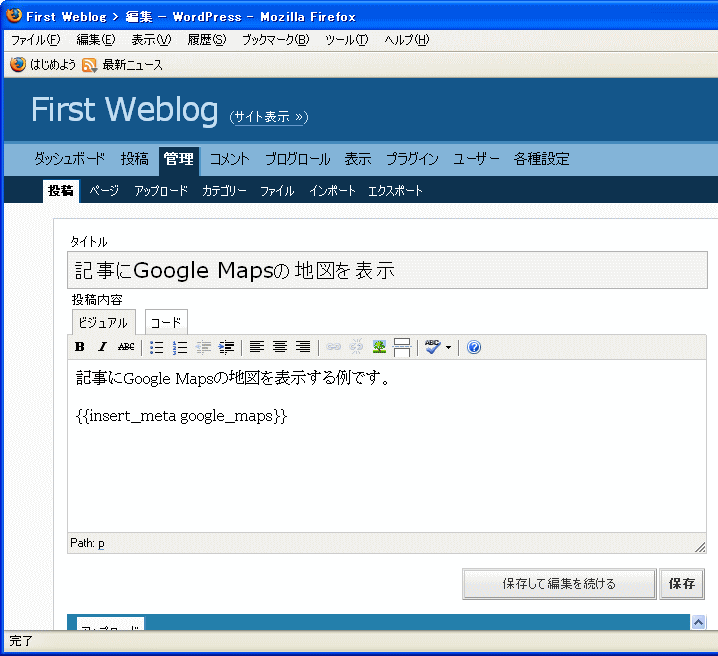The image size is (718, 656).
Task: Click the Path p element link
Action: [101, 543]
